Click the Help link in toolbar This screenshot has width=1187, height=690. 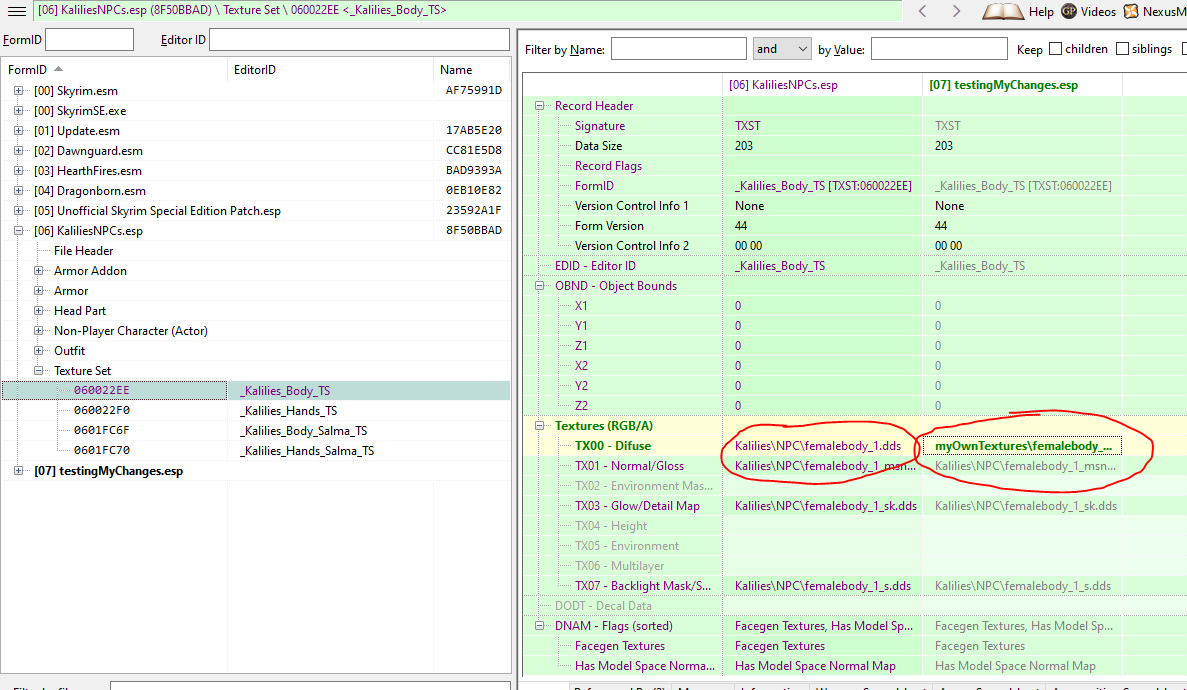pyautogui.click(x=1041, y=11)
